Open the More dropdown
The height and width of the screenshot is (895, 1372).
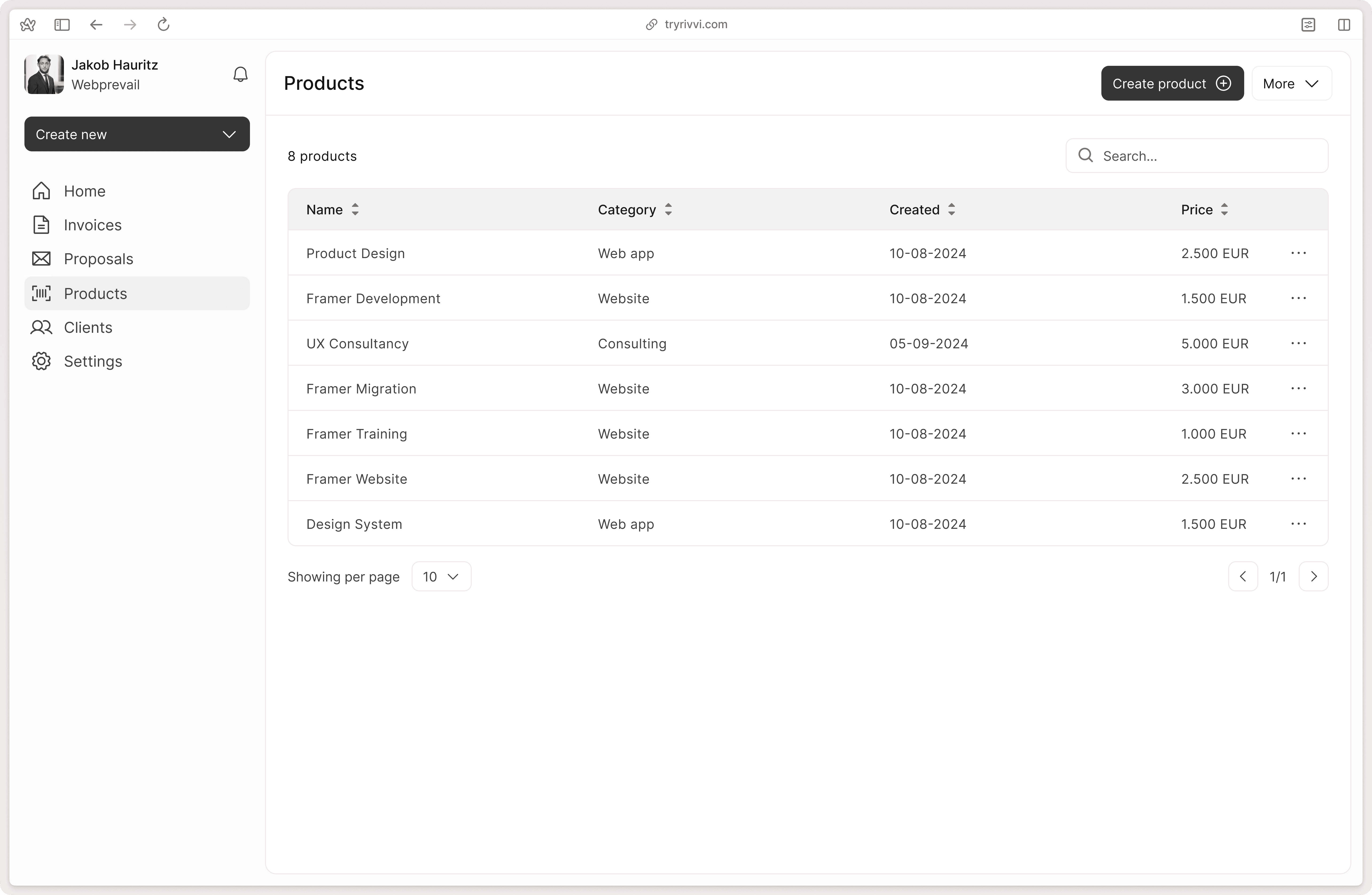tap(1291, 84)
